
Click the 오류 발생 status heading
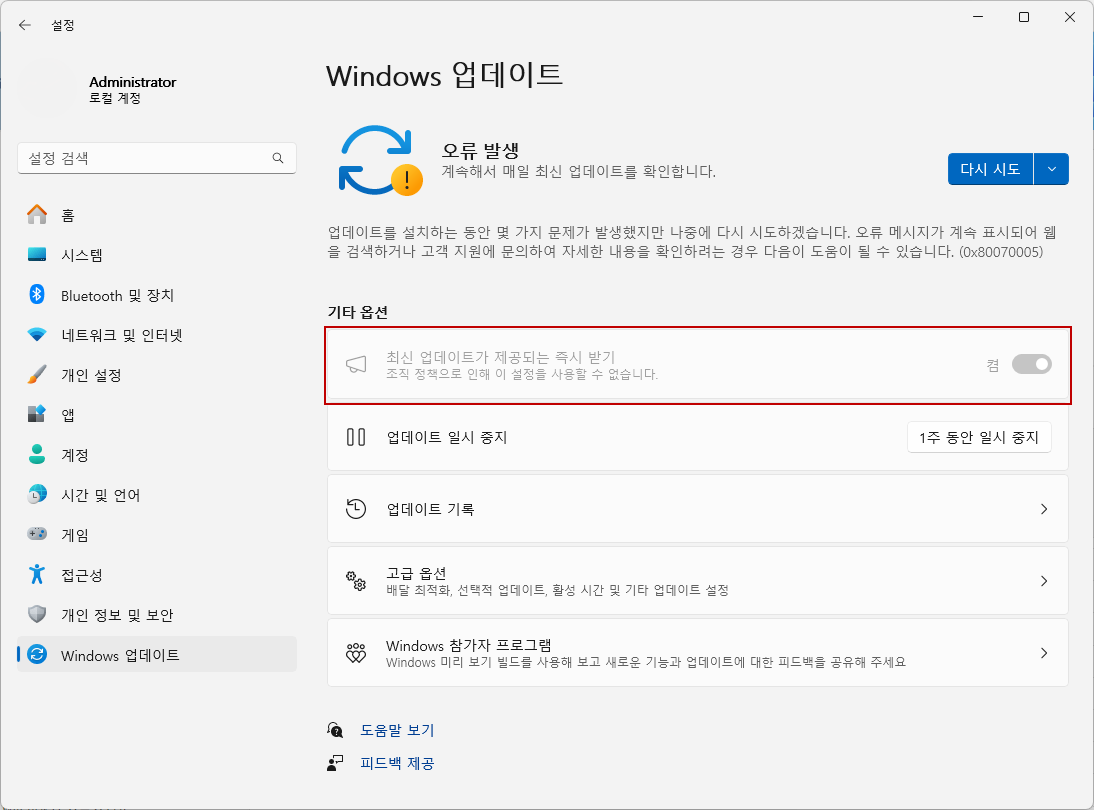[x=480, y=149]
